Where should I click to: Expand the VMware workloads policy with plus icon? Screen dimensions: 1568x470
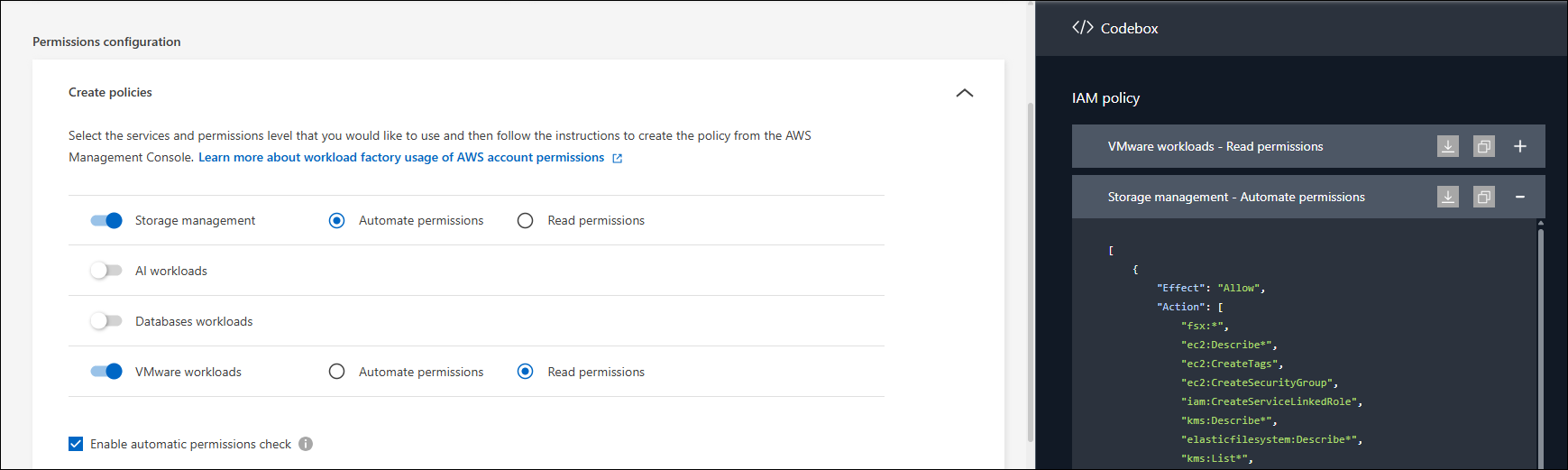[x=1519, y=146]
